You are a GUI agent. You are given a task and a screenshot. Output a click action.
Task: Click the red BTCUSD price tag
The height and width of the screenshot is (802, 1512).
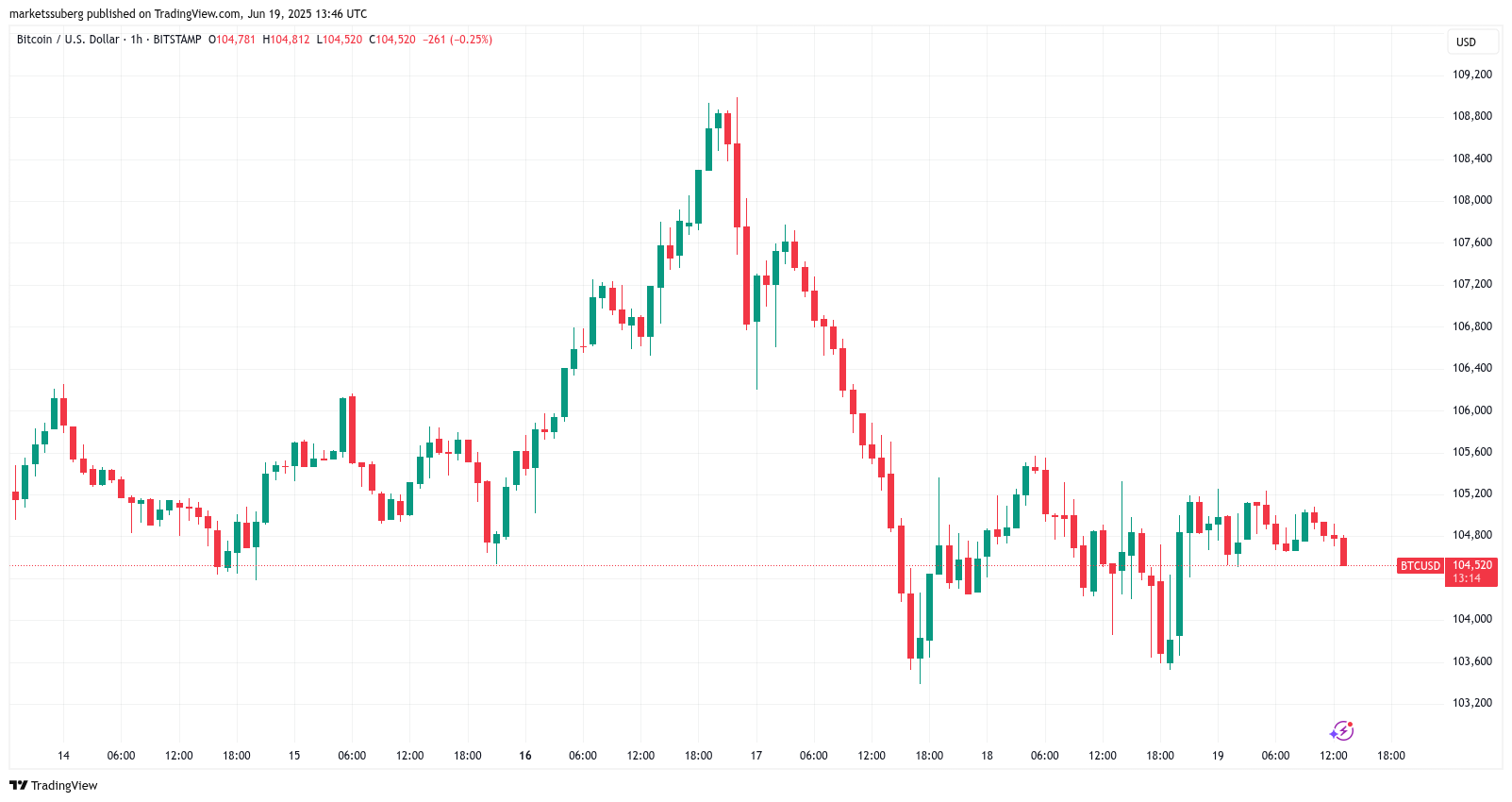tap(1420, 566)
